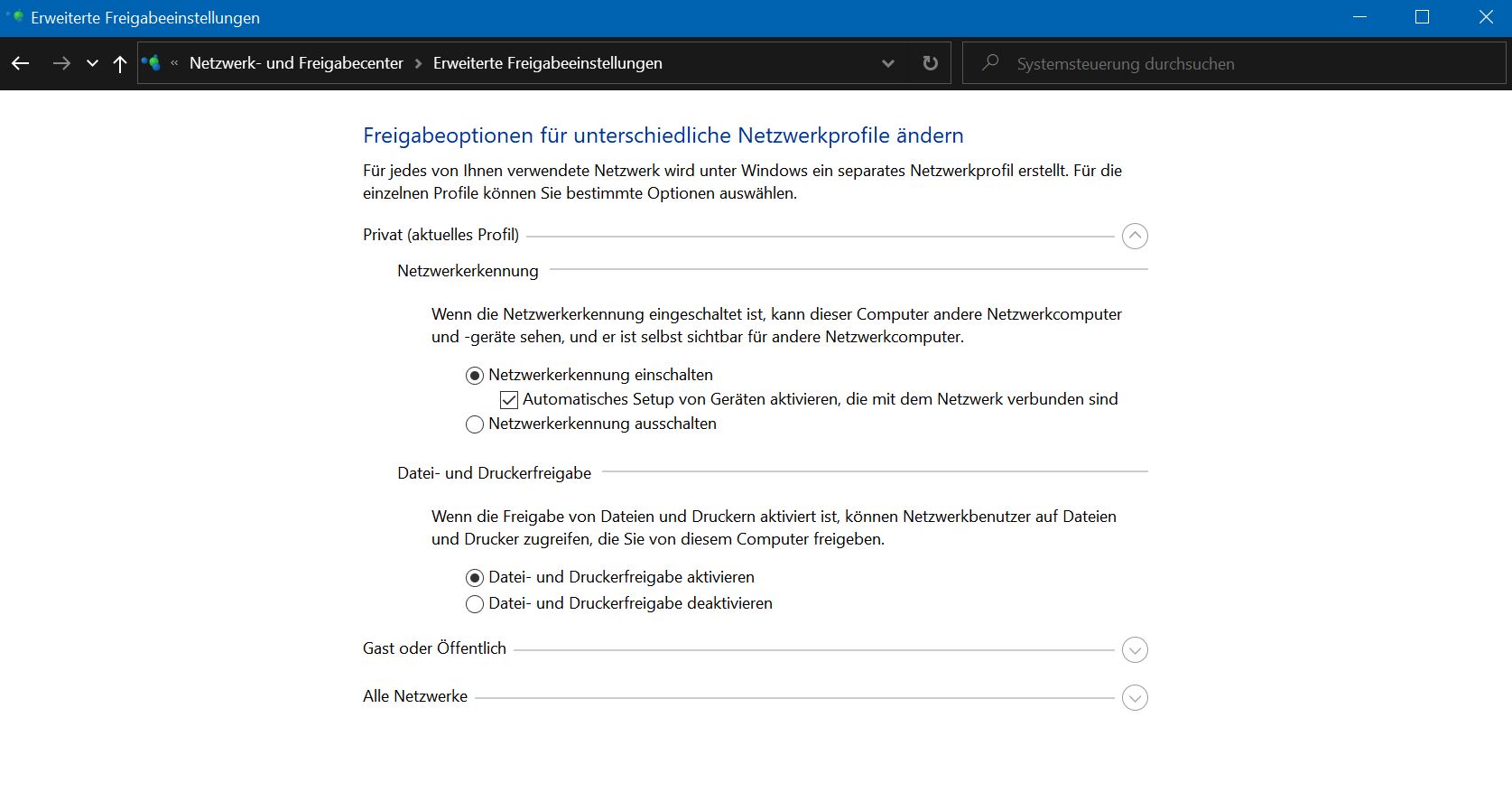1512x792 pixels.
Task: Minimize the Erweiterte Freigabeeinstellungen window
Action: [1360, 17]
